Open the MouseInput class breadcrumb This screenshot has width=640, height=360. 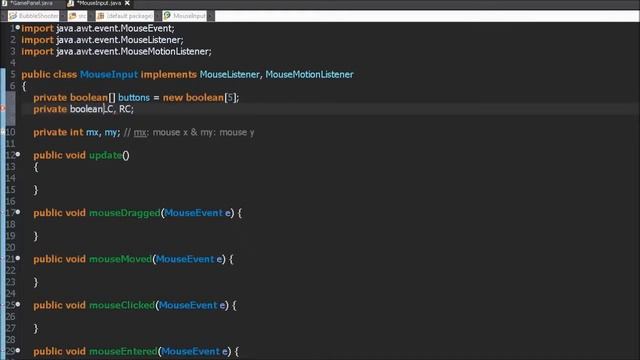coord(185,16)
